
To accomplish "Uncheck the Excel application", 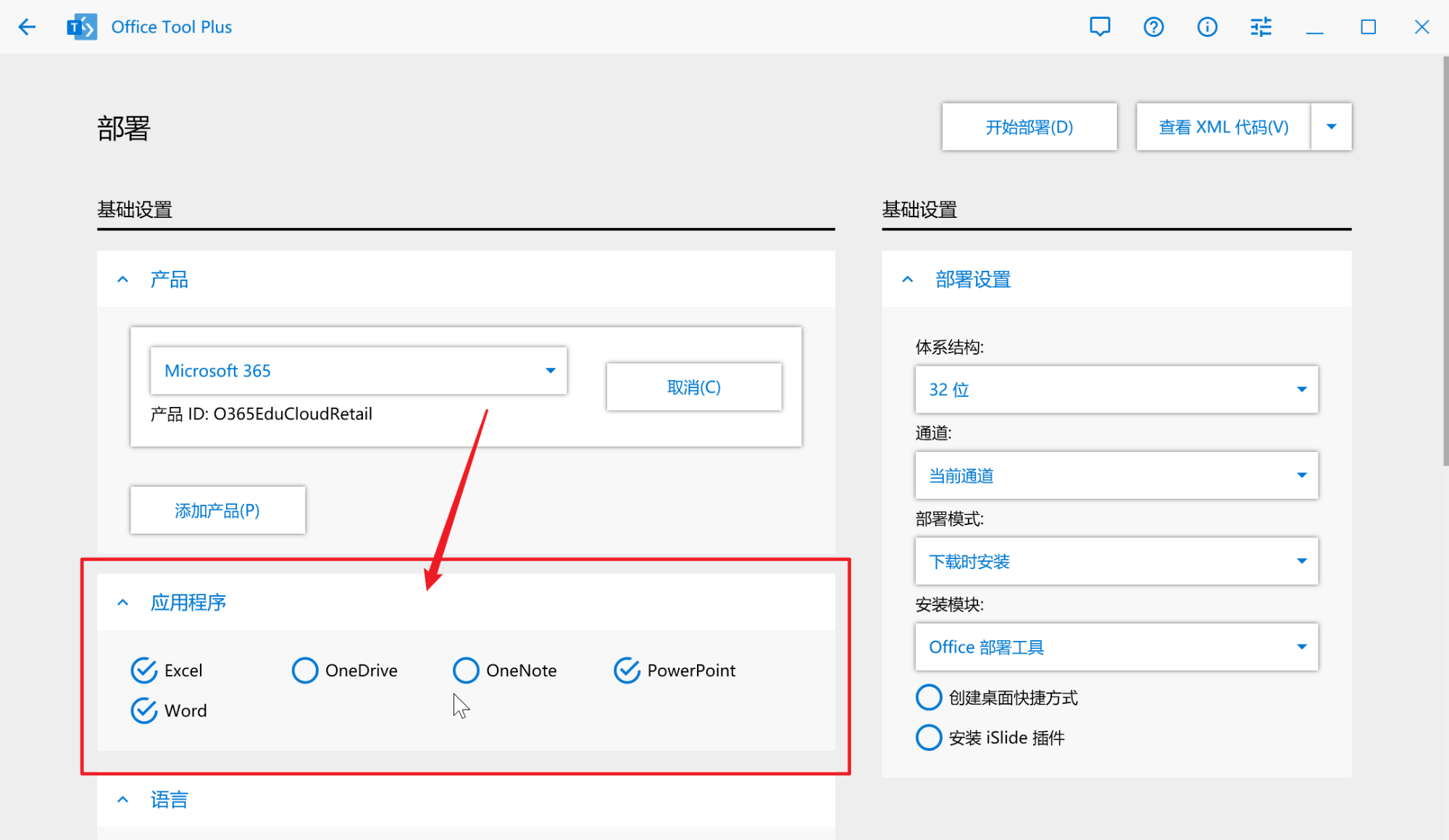I will 166,670.
